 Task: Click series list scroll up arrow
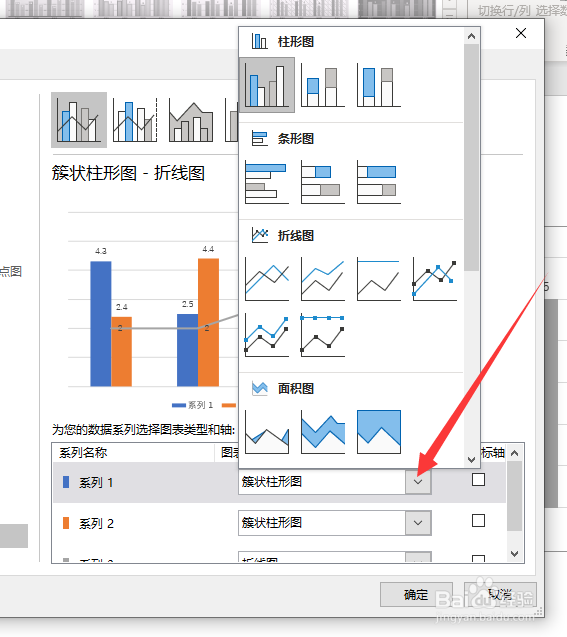click(515, 453)
